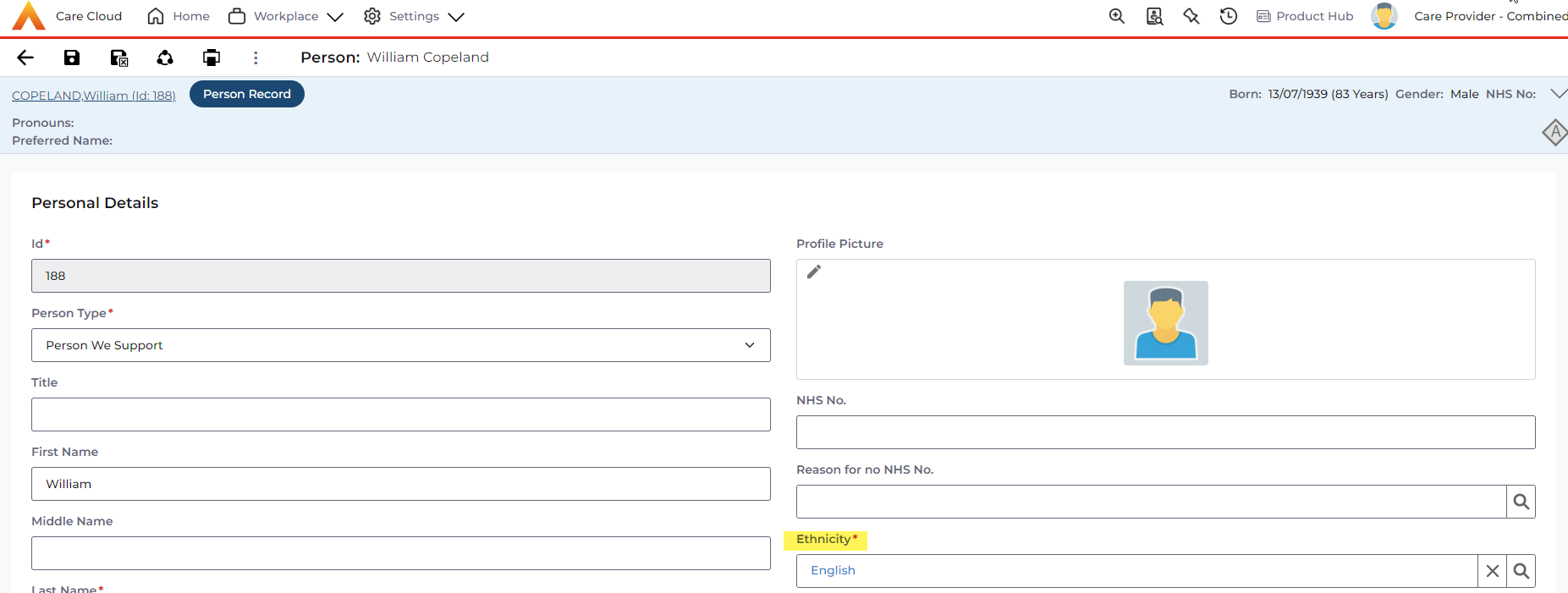Click the user avatar in header
Image resolution: width=1568 pixels, height=593 pixels.
click(1384, 16)
